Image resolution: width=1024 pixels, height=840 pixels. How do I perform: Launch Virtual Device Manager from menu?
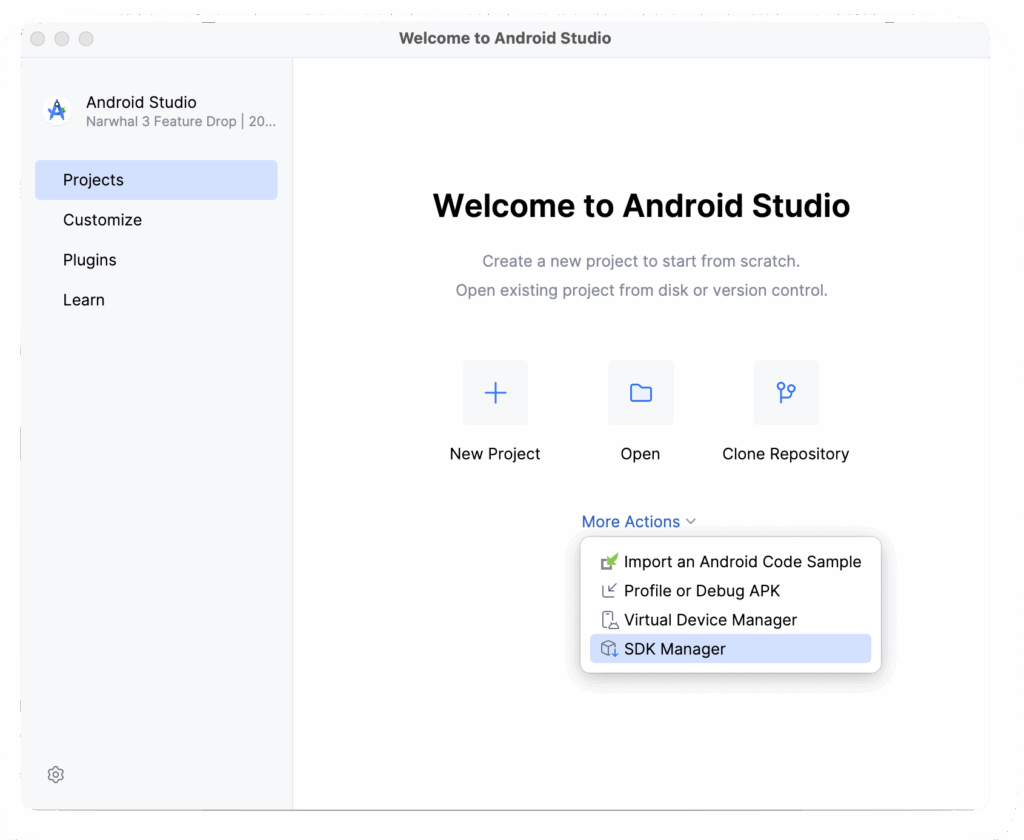click(x=730, y=620)
